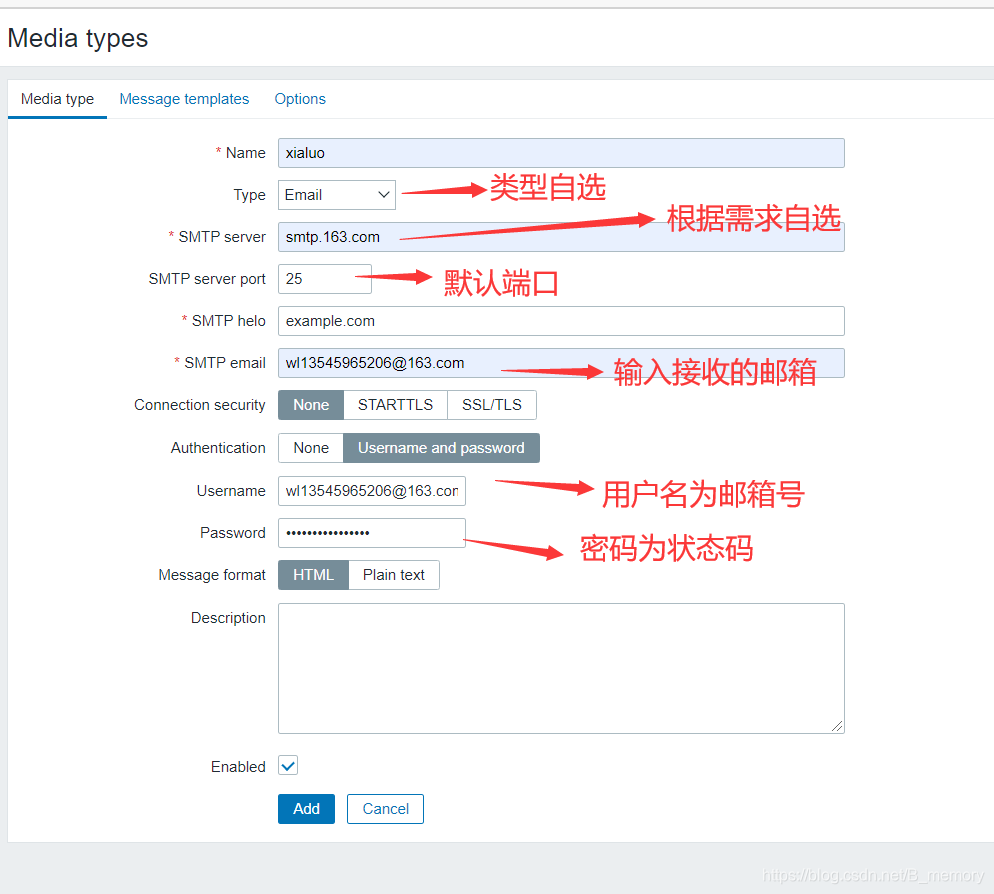Click the Password input field
The height and width of the screenshot is (894, 994).
point(371,533)
